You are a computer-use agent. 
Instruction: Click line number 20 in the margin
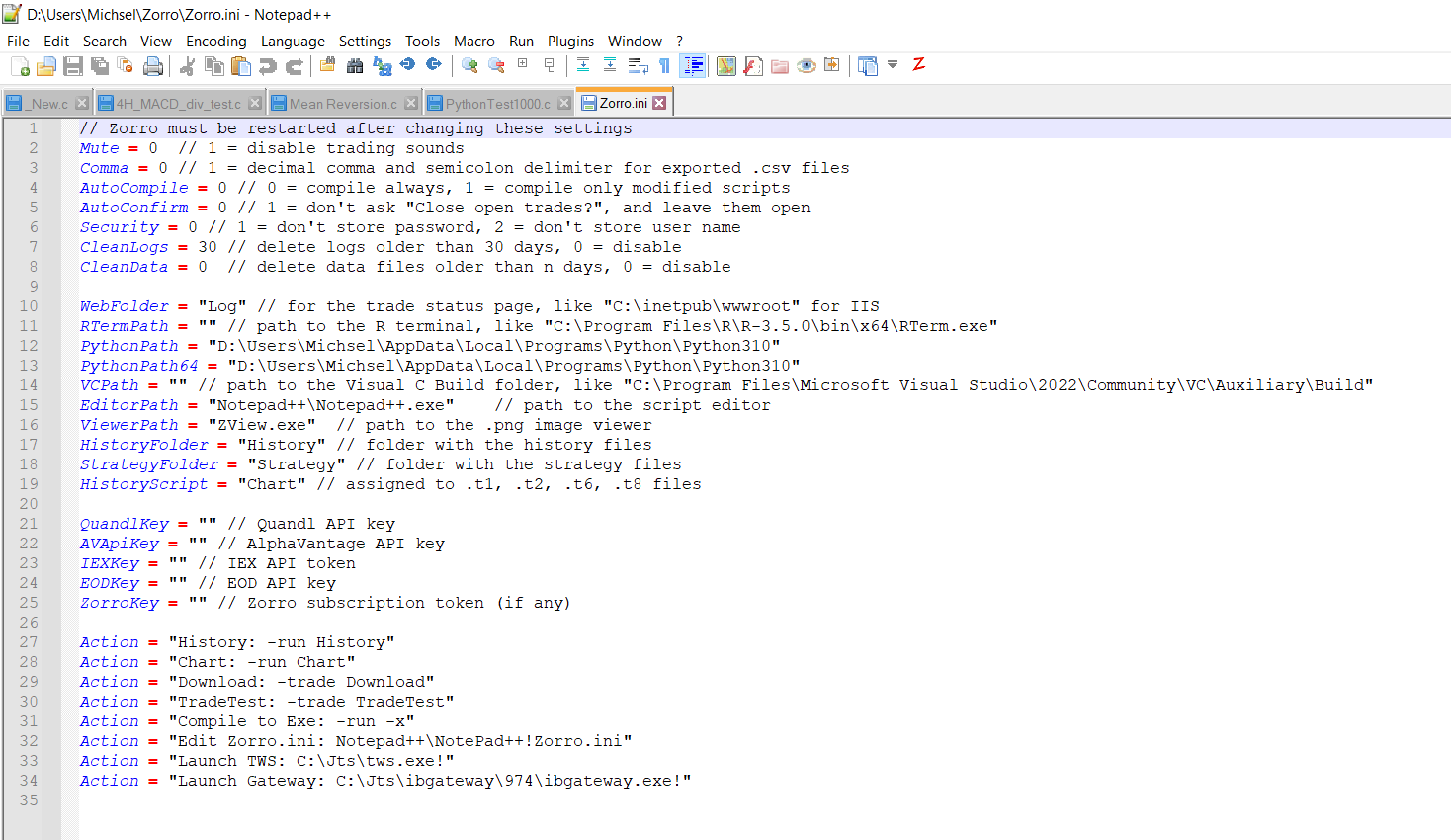[29, 504]
